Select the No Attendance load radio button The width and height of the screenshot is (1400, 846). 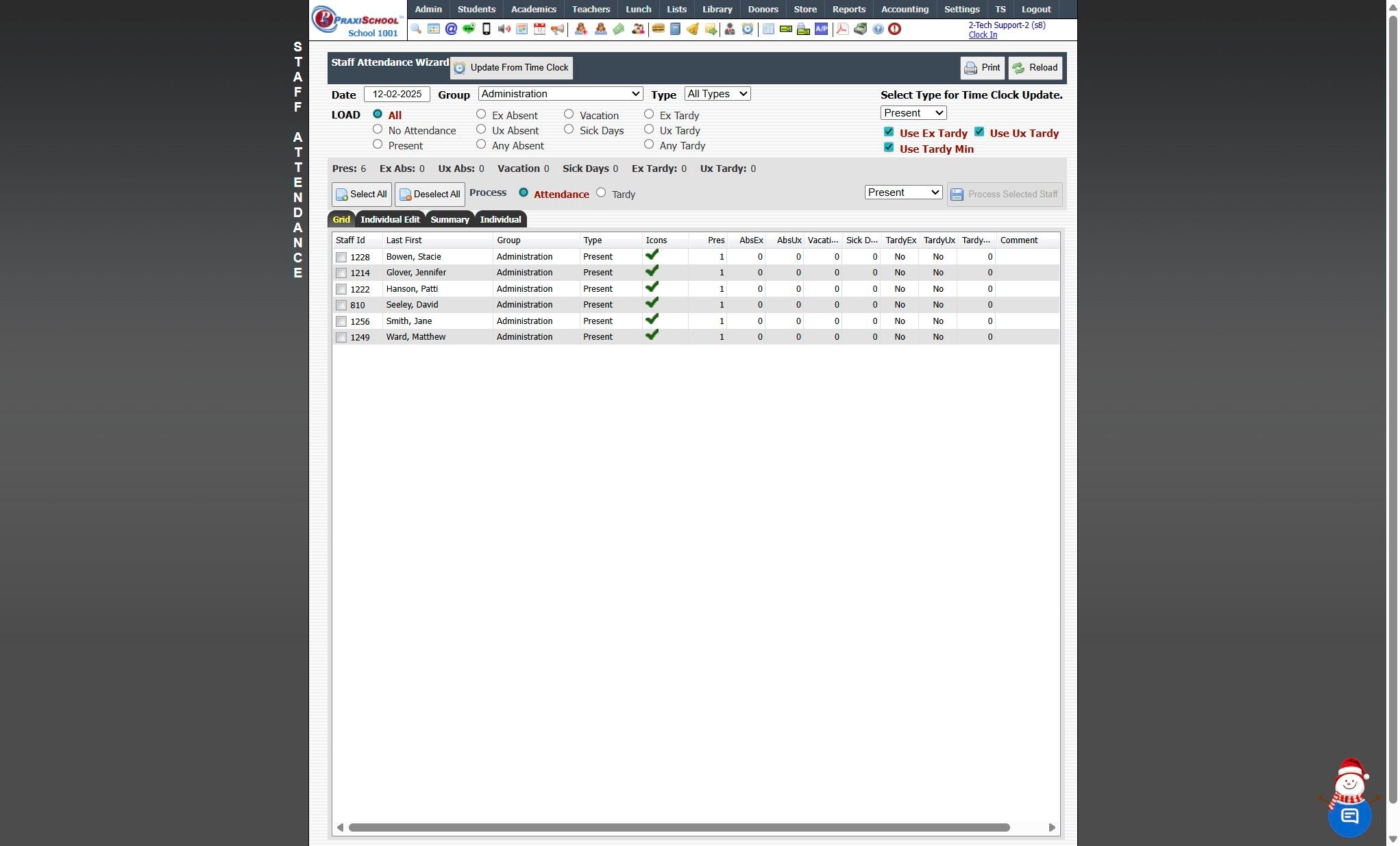(x=378, y=129)
